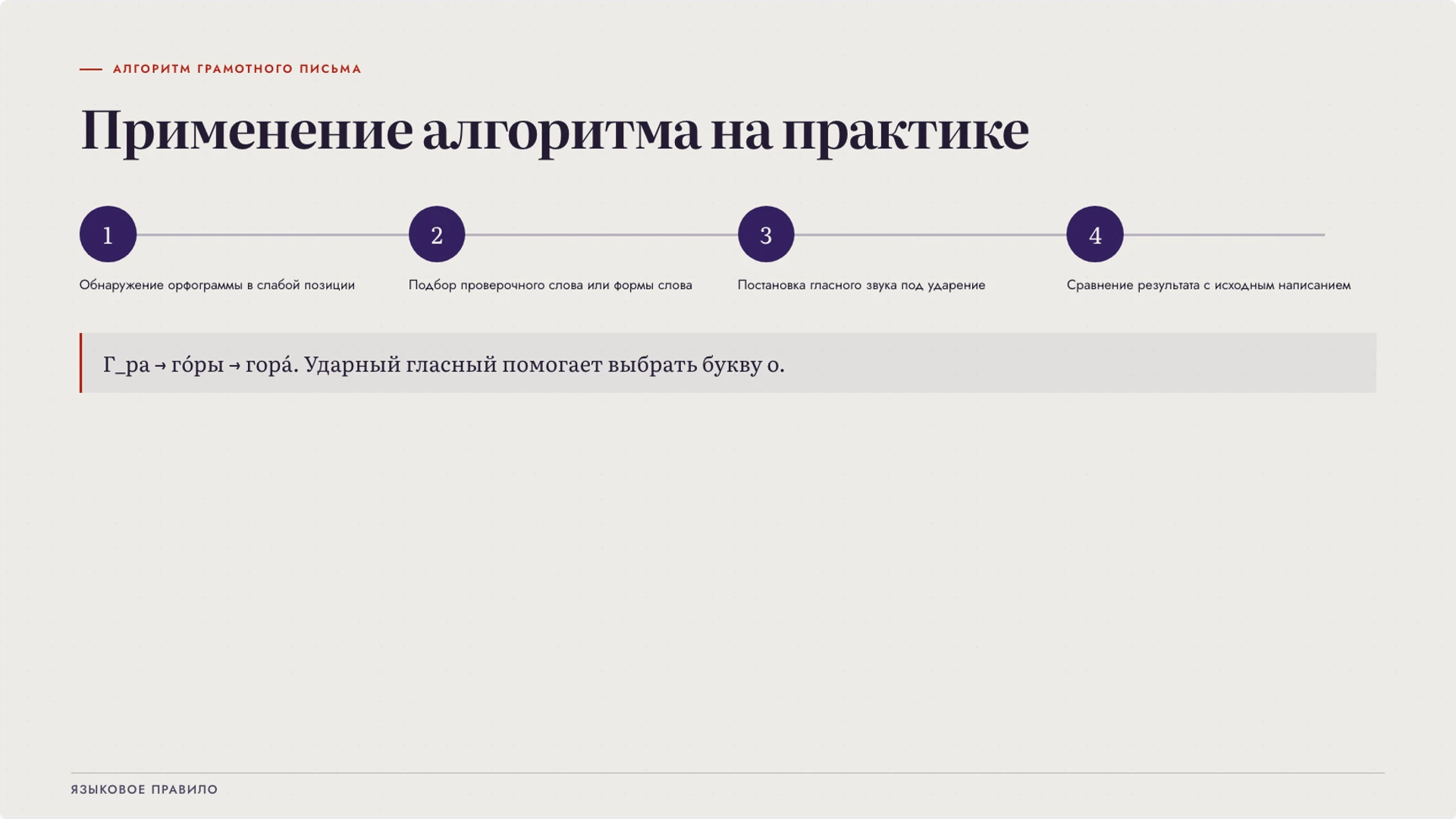Click the heading 'Применение алгоритма на практике'

pyautogui.click(x=555, y=131)
